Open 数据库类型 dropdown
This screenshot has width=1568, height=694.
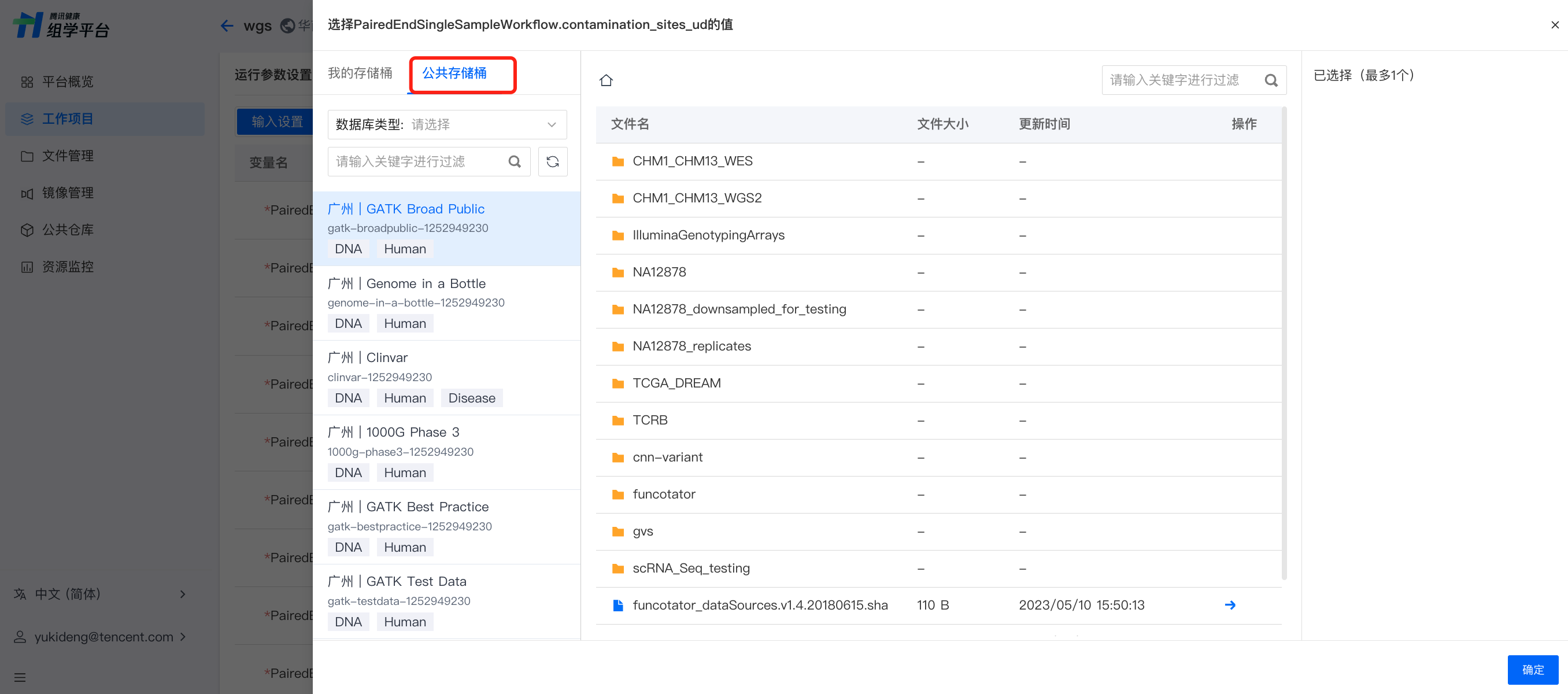447,125
